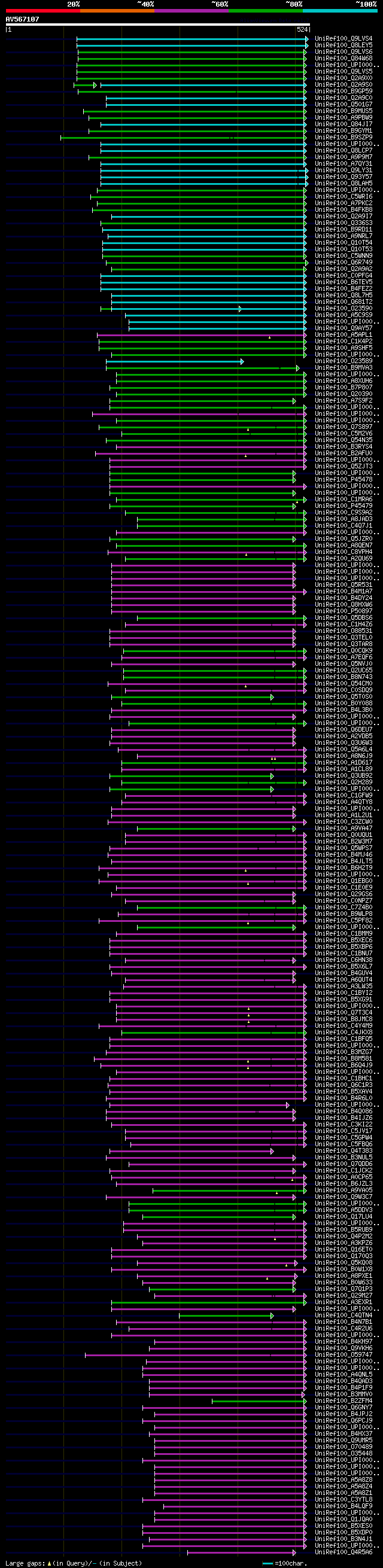
Task: Click the orange ~40% identity color segment
Action: pos(117,10)
